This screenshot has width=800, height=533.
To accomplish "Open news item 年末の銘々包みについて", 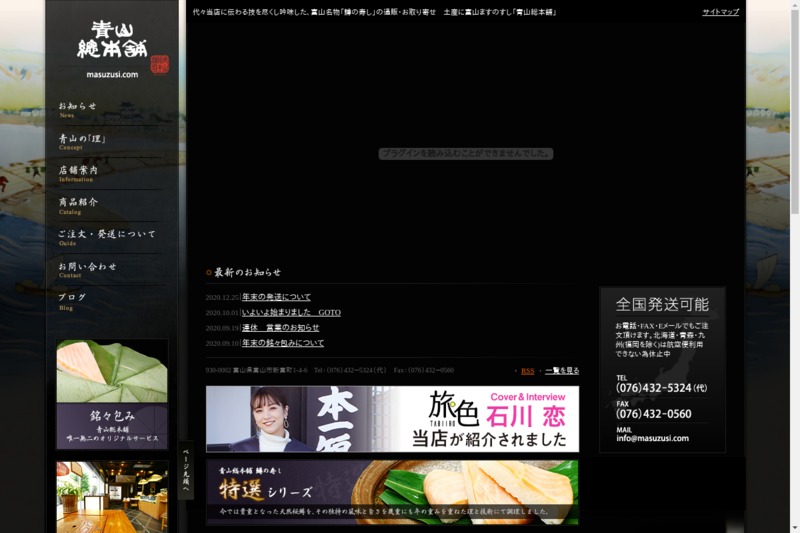I will [x=283, y=343].
